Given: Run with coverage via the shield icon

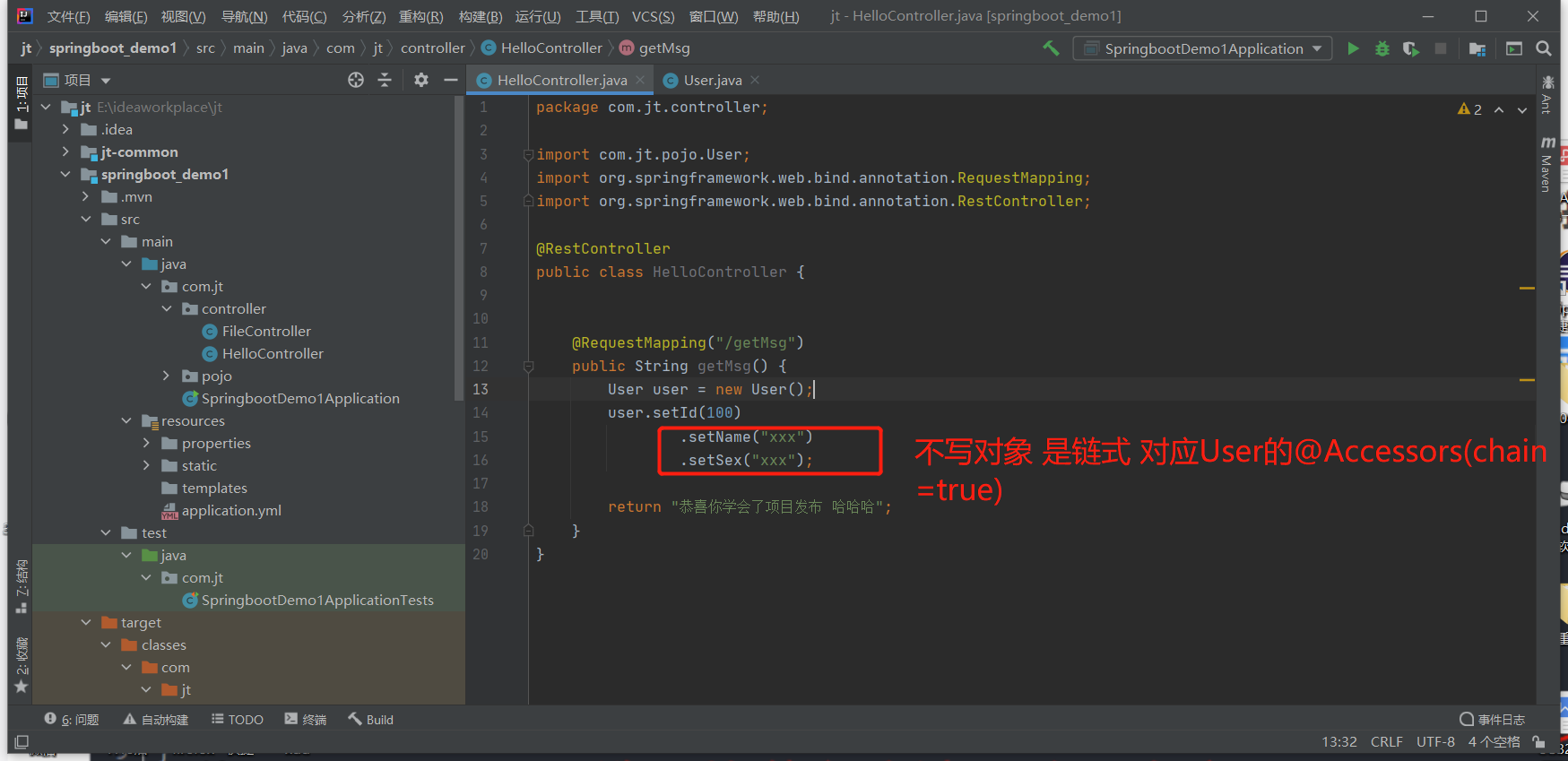Looking at the screenshot, I should 1411,48.
